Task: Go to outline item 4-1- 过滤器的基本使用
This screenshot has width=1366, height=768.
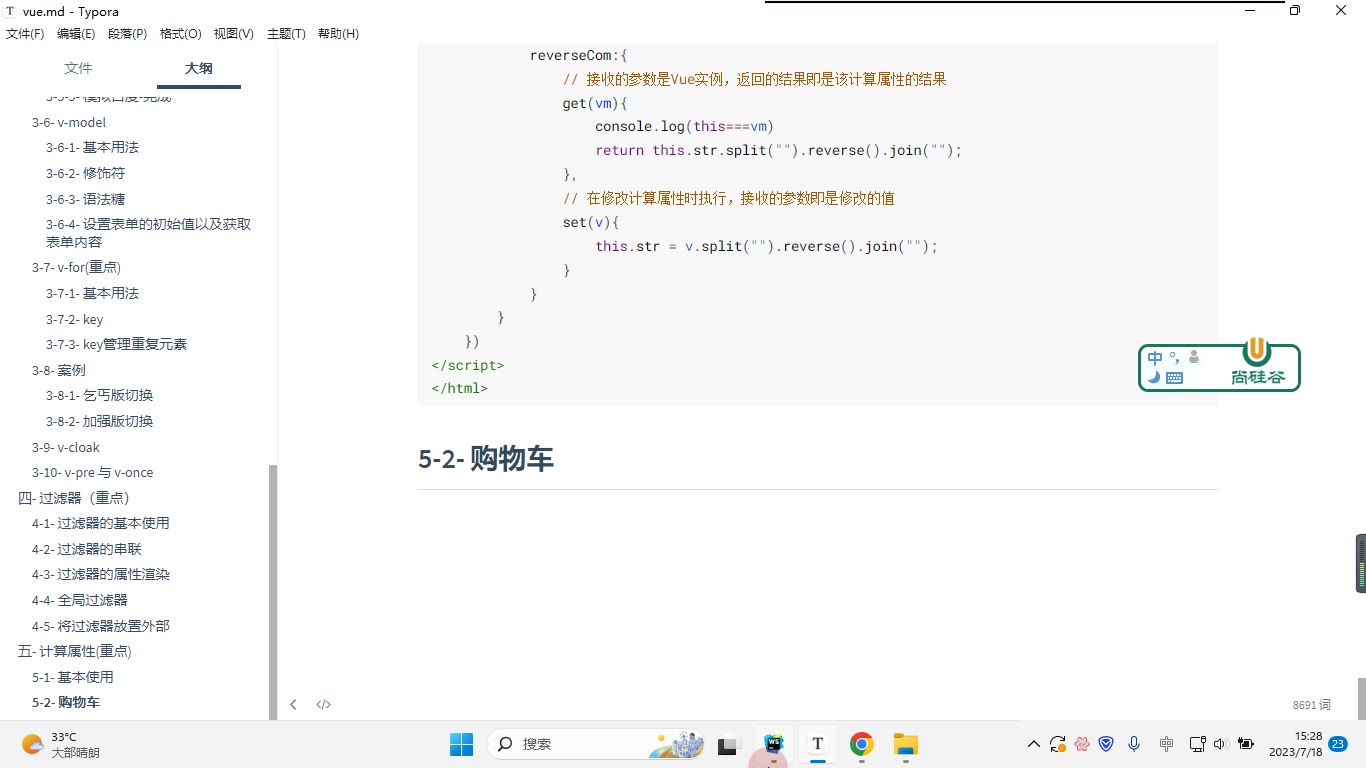Action: [101, 523]
